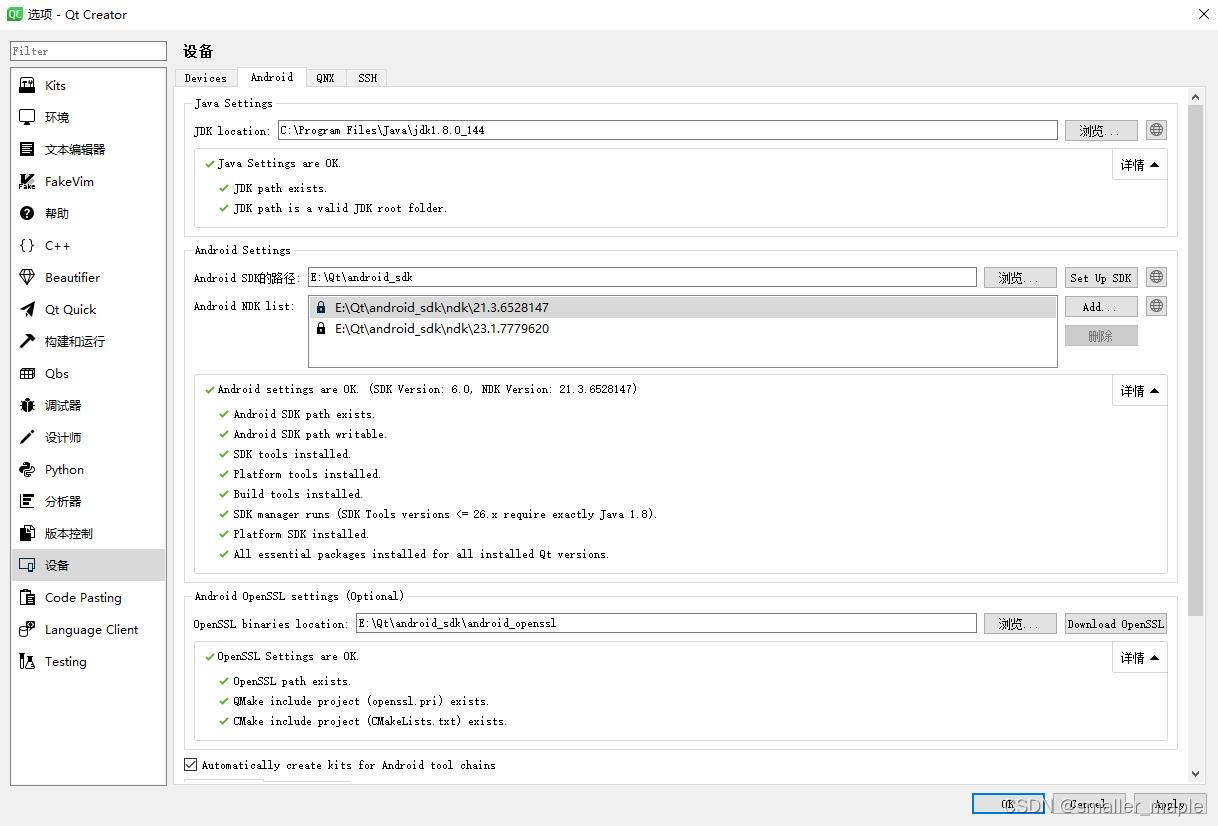Select NDK 21.3.6528147 in the list

[682, 308]
